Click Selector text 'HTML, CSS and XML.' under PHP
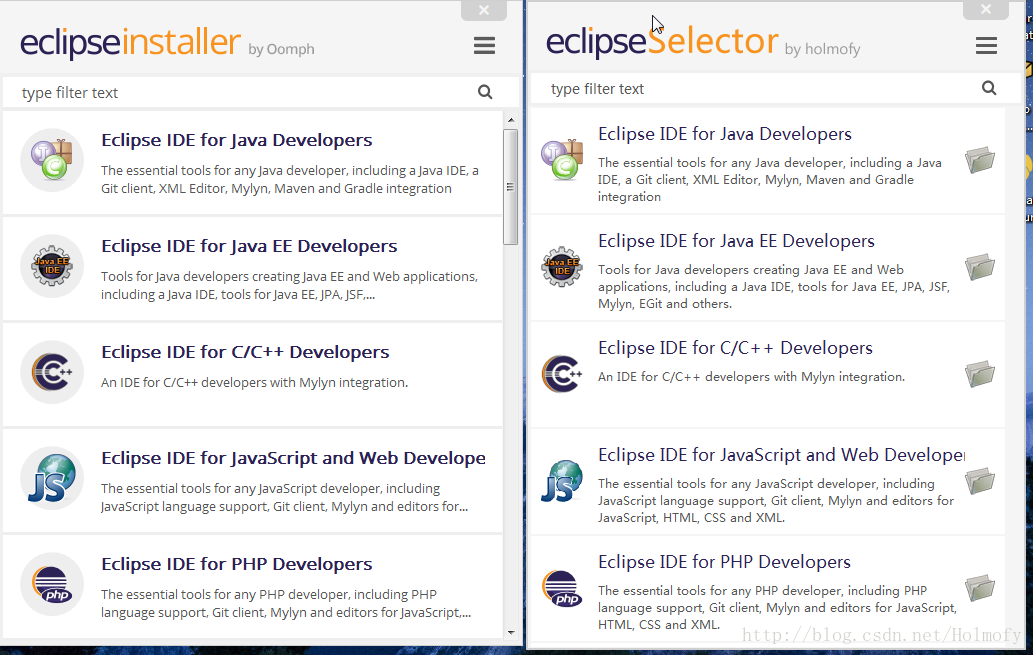 (x=658, y=625)
